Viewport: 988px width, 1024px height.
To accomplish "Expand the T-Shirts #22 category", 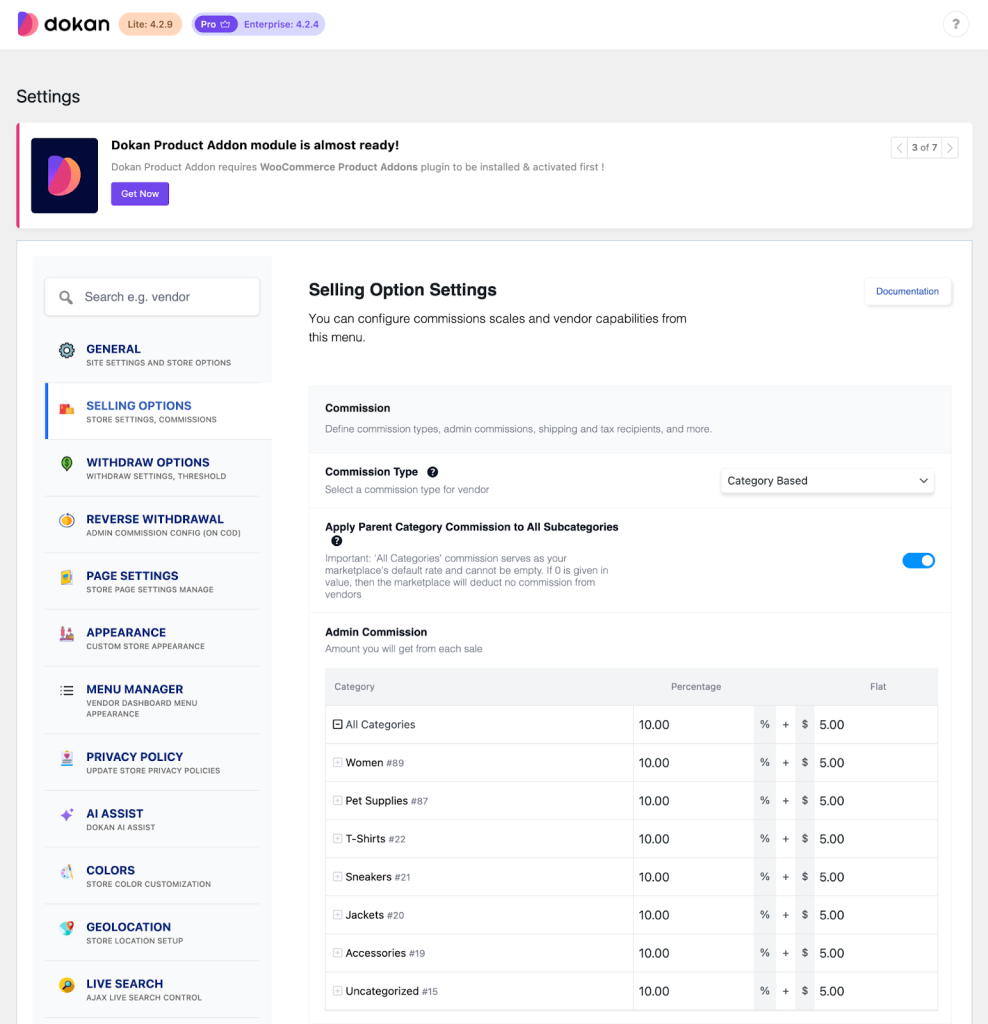I will [x=338, y=839].
